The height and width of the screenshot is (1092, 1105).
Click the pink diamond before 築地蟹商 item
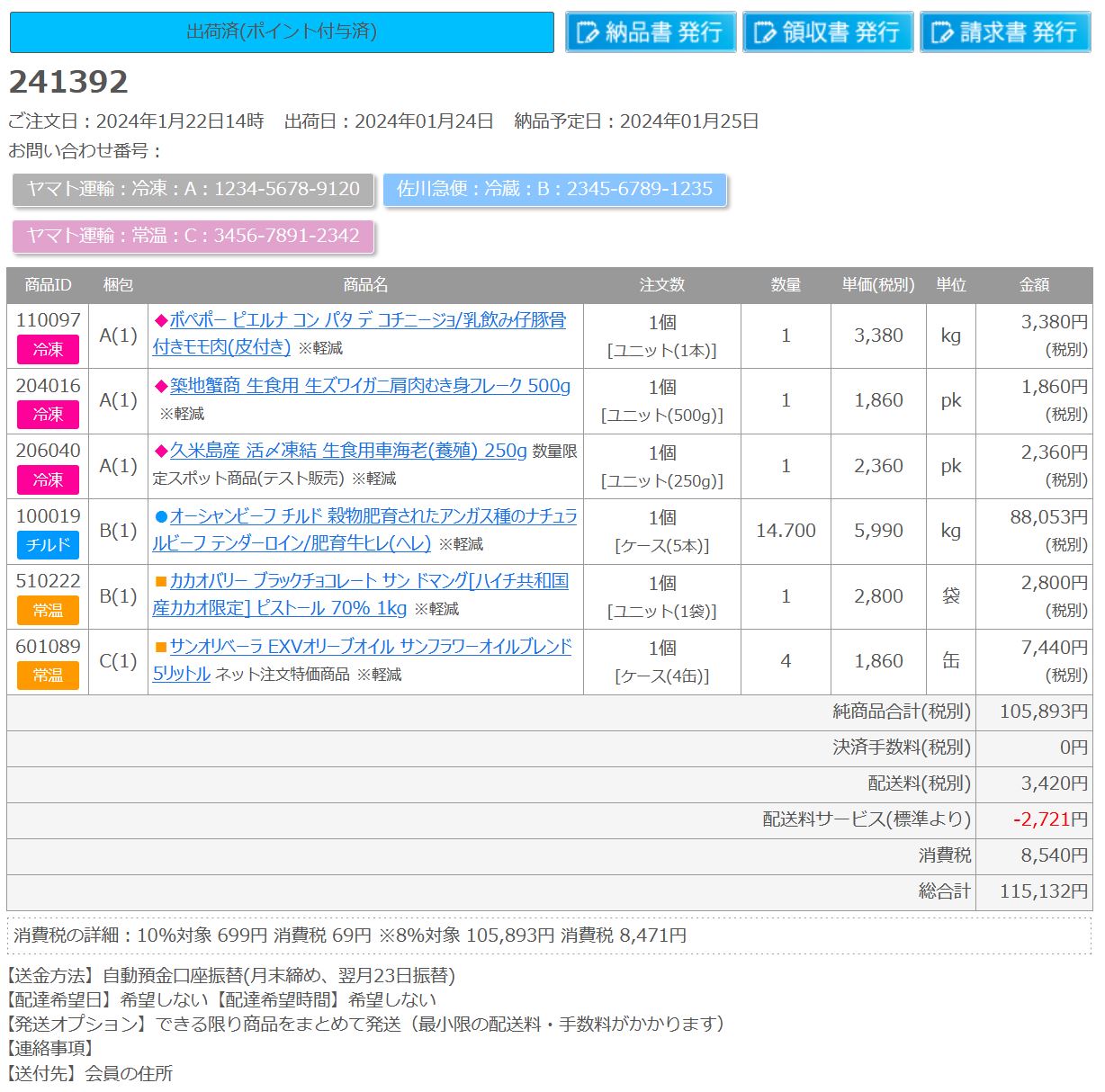tap(162, 386)
